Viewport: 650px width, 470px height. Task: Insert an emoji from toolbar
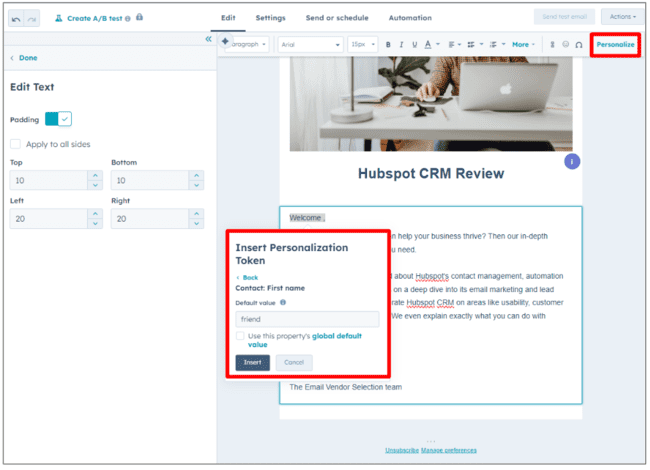565,44
